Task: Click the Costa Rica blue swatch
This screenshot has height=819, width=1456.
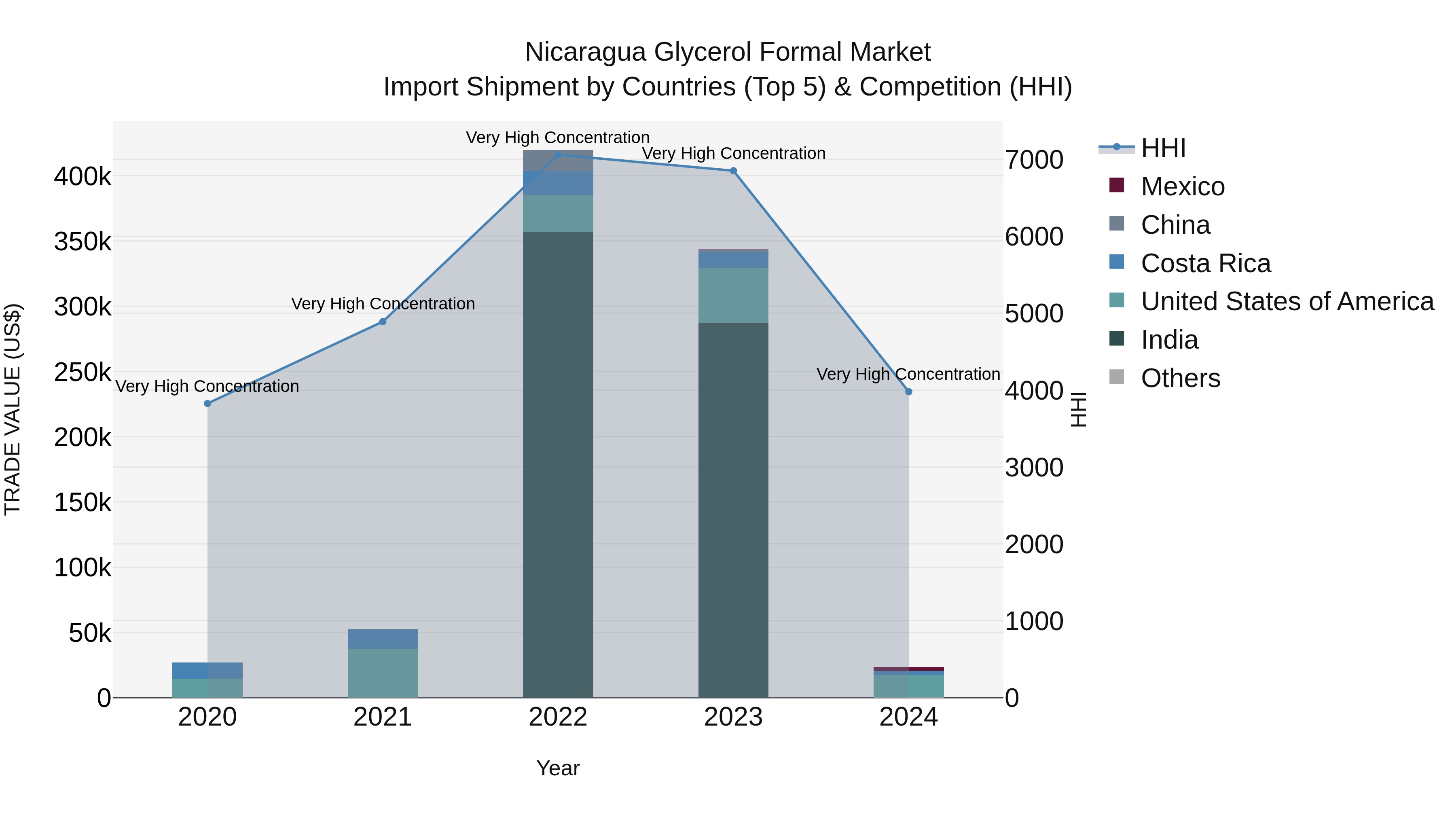Action: 1116,262
